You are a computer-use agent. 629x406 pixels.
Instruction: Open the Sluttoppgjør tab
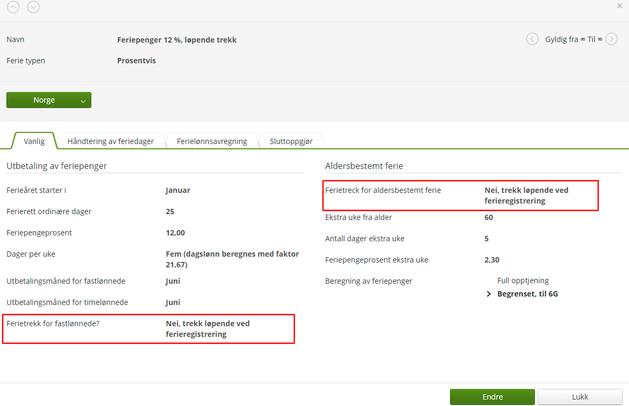pos(291,141)
